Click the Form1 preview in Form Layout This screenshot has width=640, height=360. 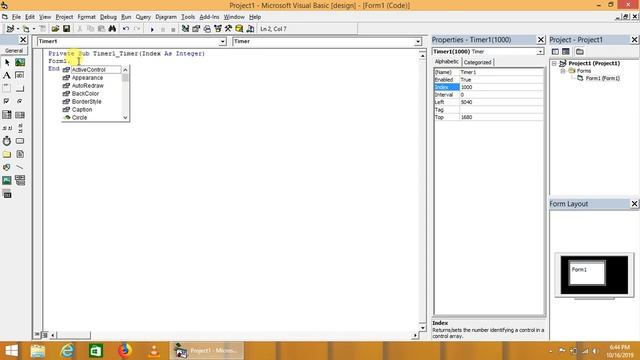point(587,273)
